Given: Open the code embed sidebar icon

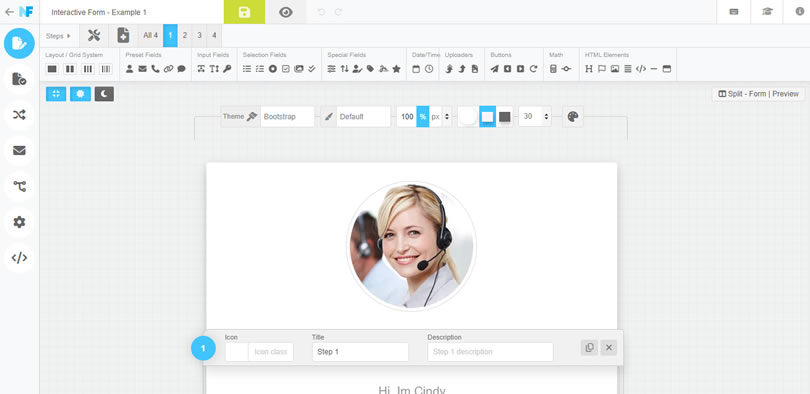Looking at the screenshot, I should 19,258.
